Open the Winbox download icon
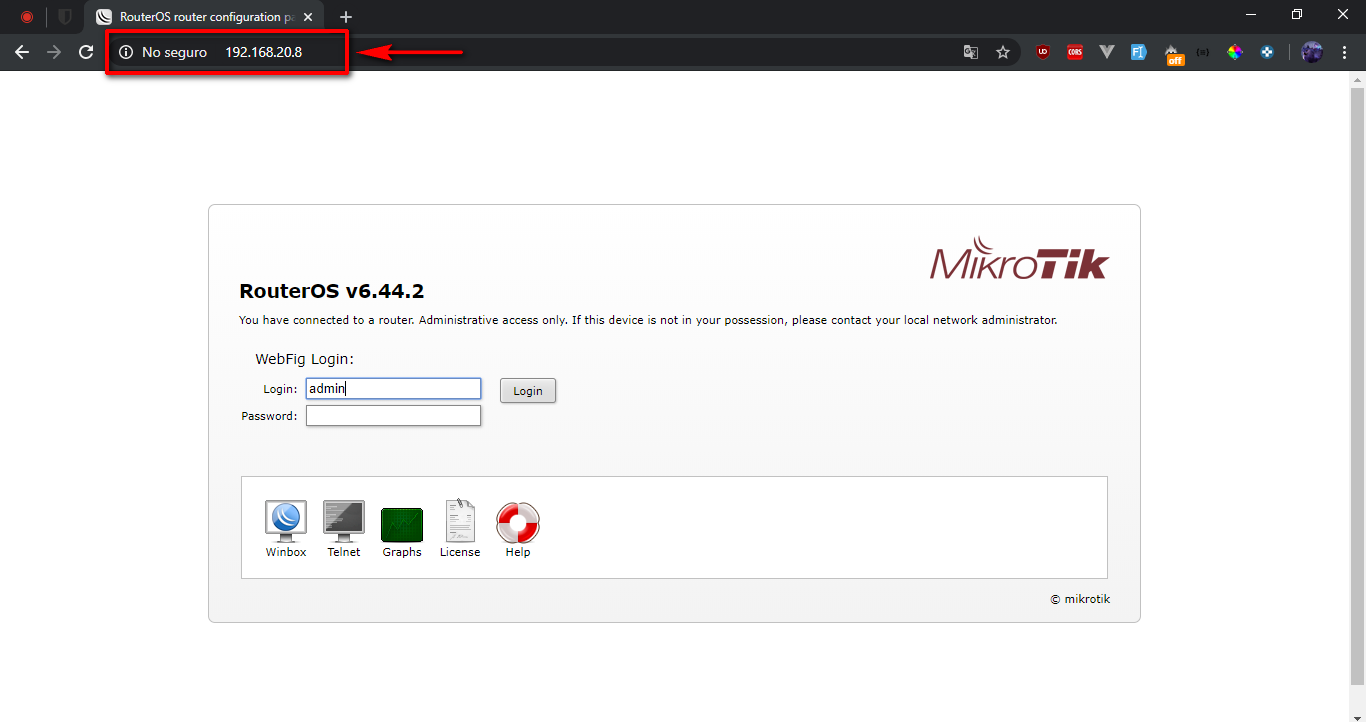The height and width of the screenshot is (722, 1366). click(286, 522)
